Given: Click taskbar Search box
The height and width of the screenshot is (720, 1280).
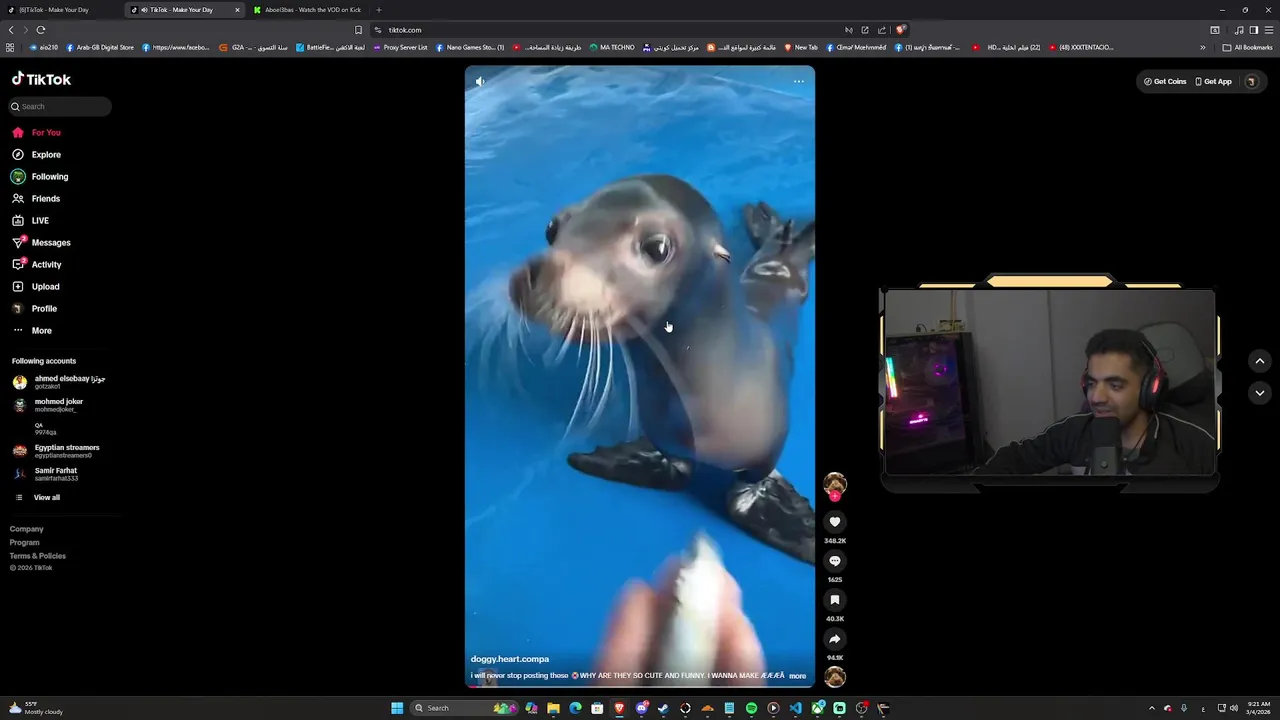Looking at the screenshot, I should point(462,708).
